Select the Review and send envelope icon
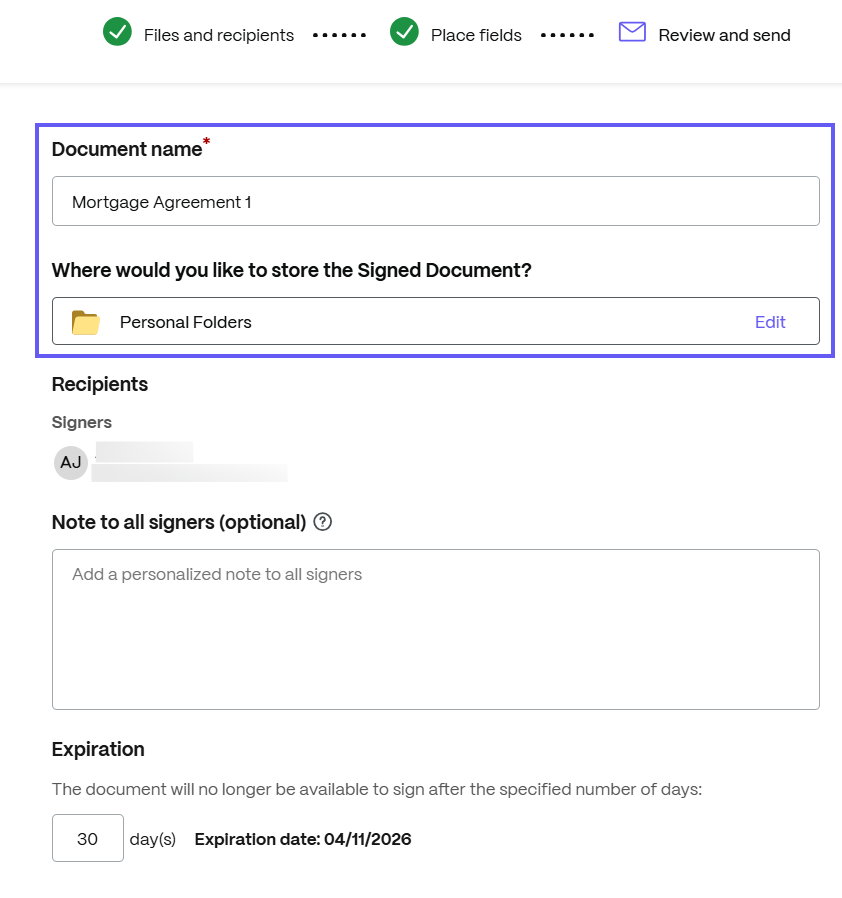The image size is (842, 898). [x=632, y=32]
